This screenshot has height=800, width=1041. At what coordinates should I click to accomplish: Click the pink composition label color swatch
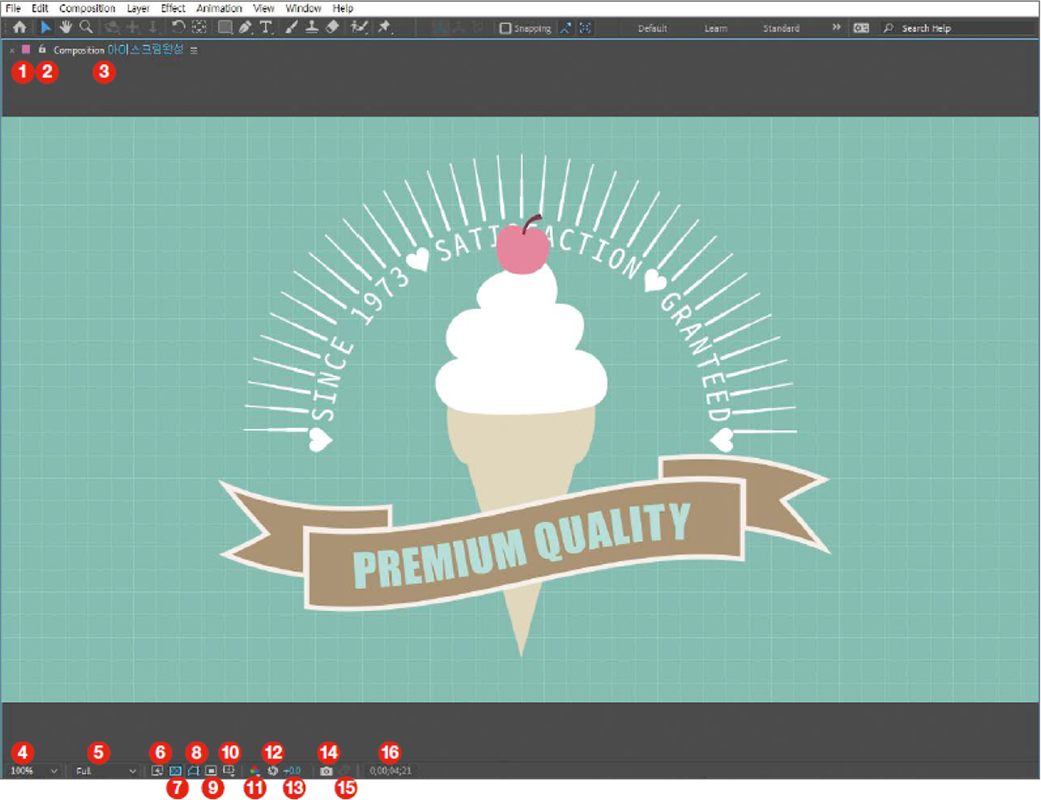26,50
